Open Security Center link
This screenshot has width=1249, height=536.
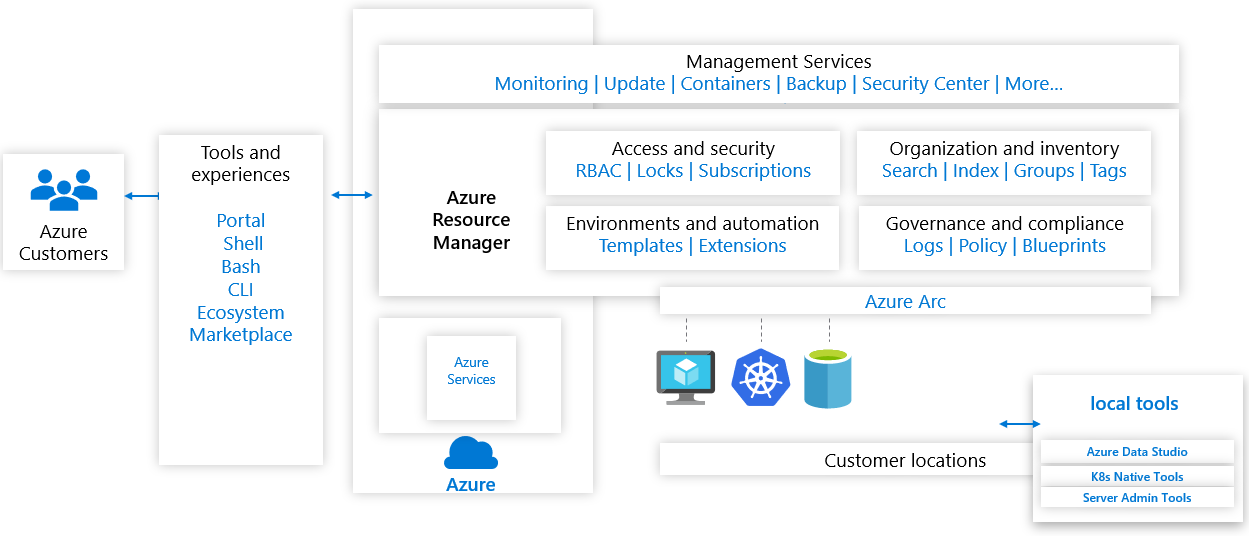click(x=926, y=84)
